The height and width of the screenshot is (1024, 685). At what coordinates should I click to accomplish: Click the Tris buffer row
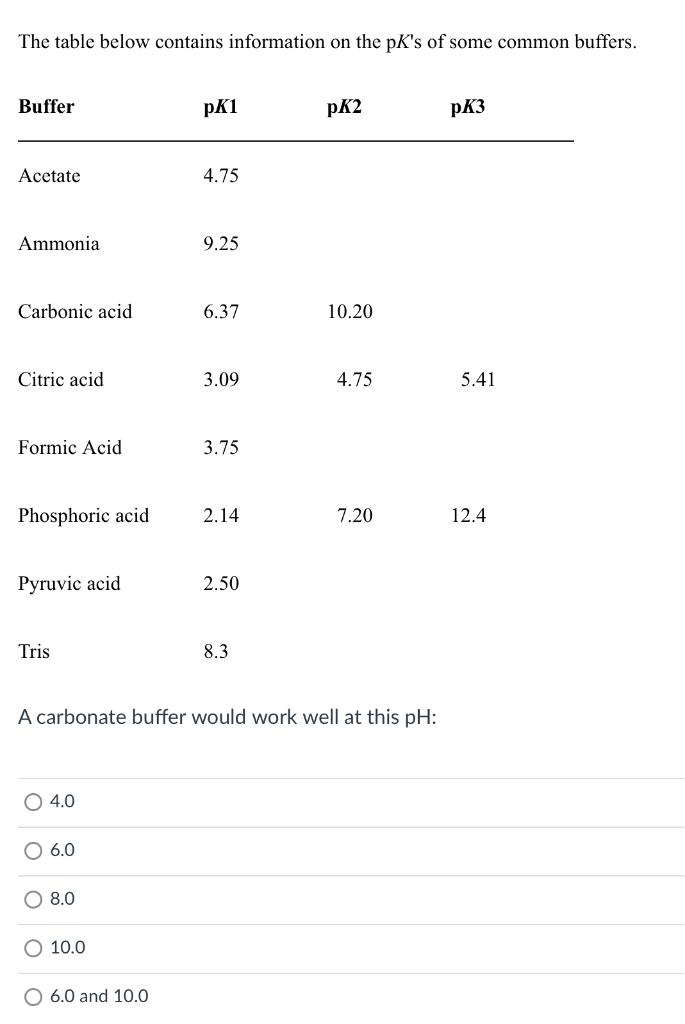[x=34, y=652]
